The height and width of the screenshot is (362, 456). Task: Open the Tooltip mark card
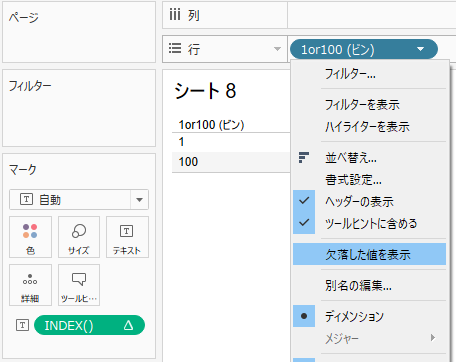79,285
